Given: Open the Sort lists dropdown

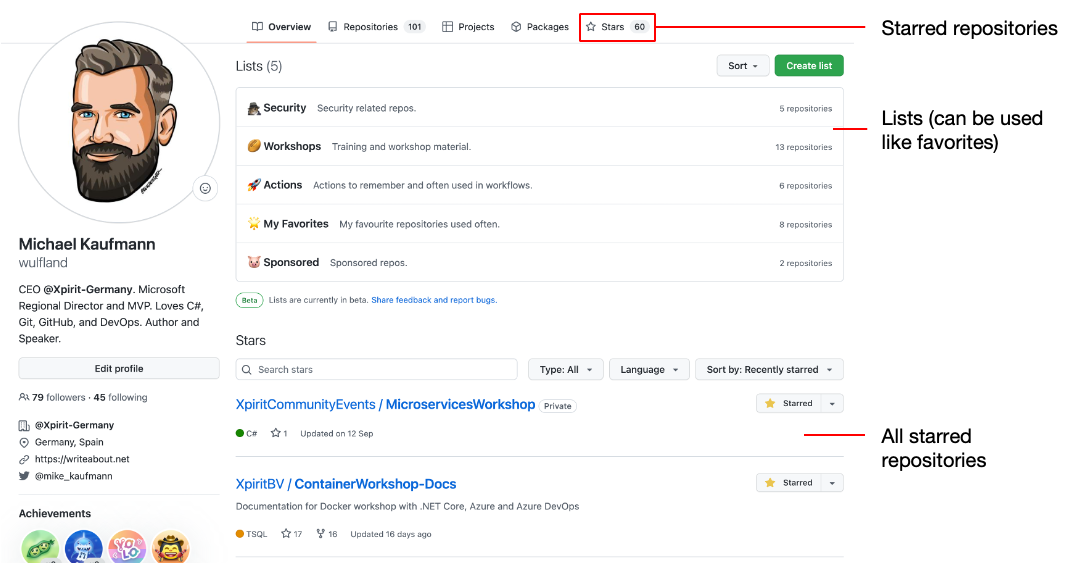Looking at the screenshot, I should (x=743, y=65).
